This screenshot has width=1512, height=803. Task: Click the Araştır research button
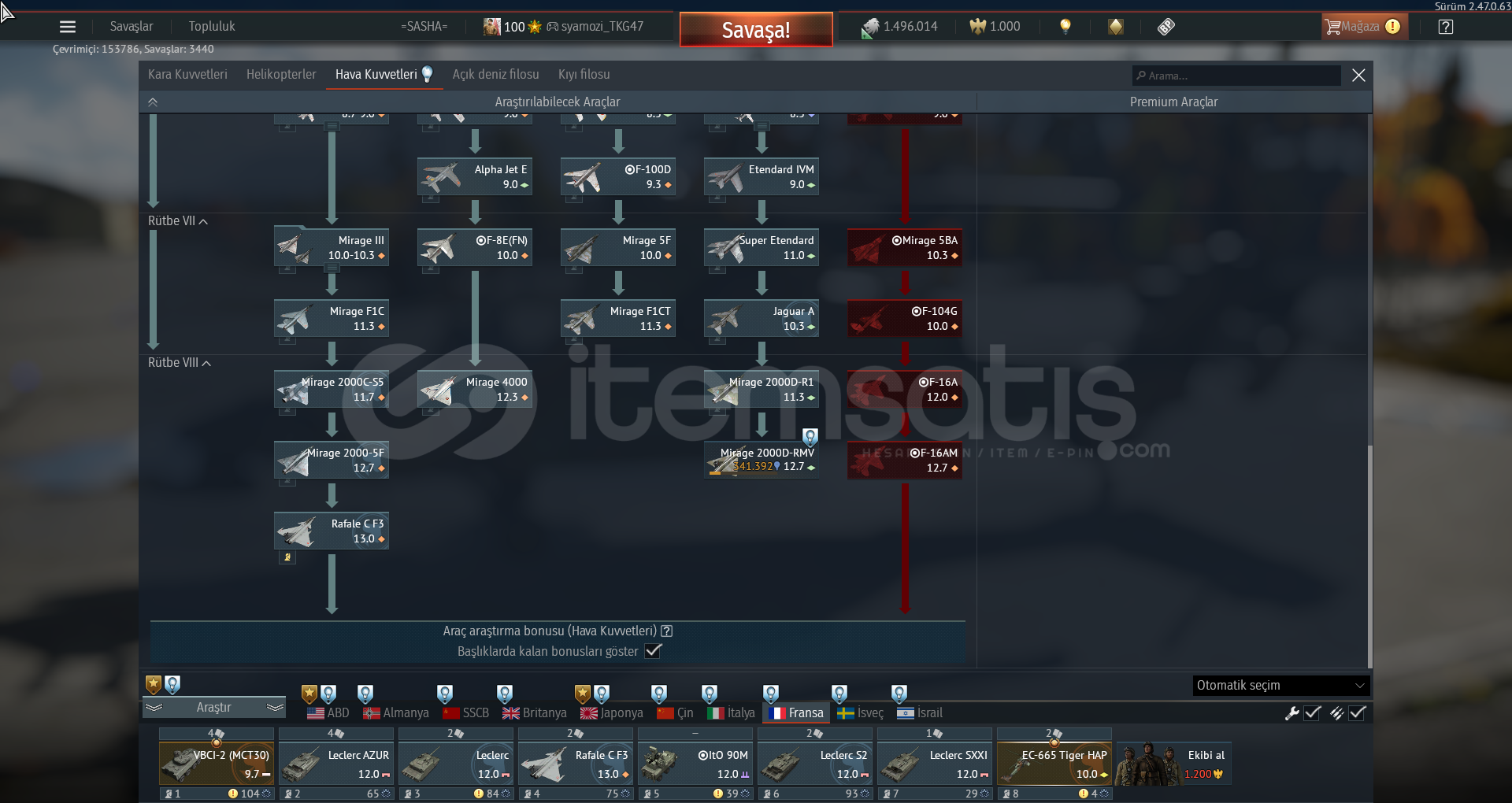[213, 708]
